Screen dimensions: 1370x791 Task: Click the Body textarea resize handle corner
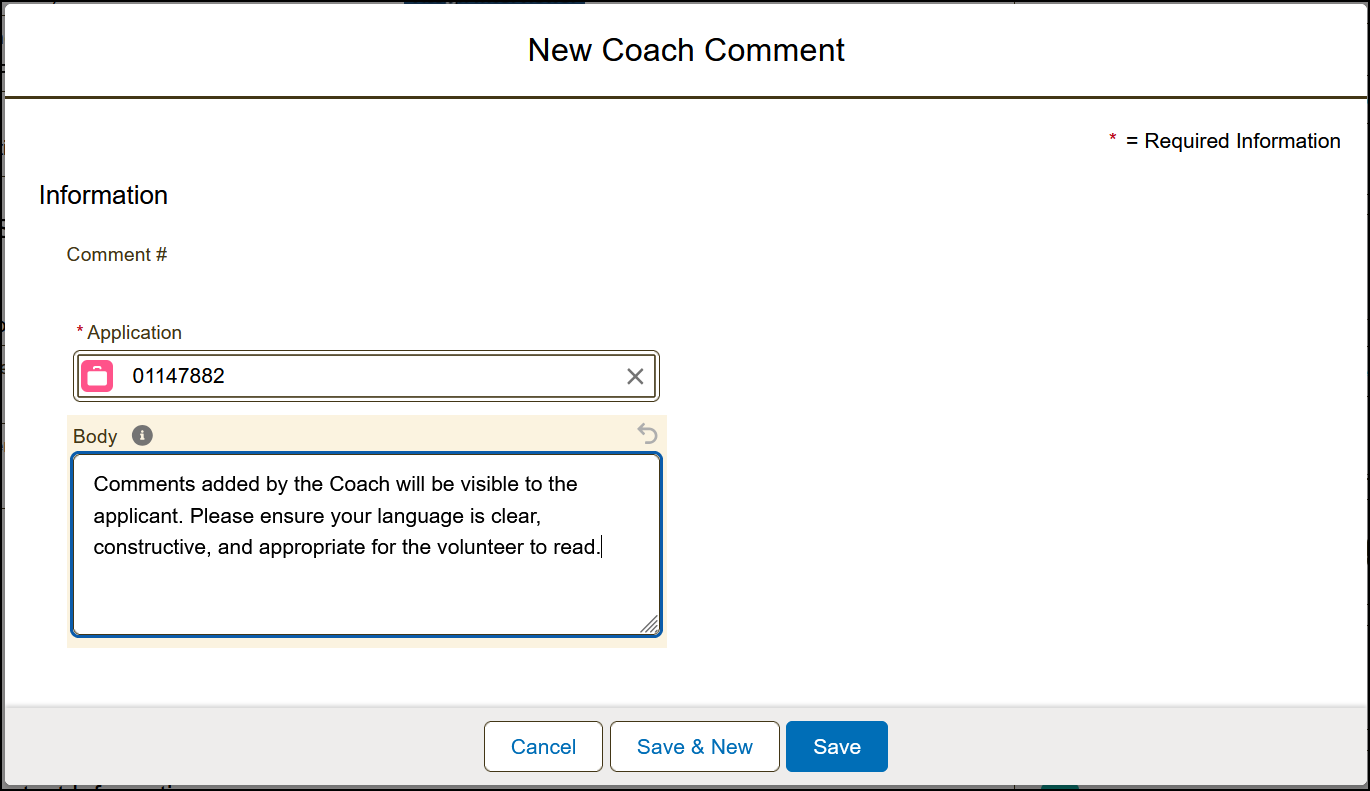[x=649, y=625]
